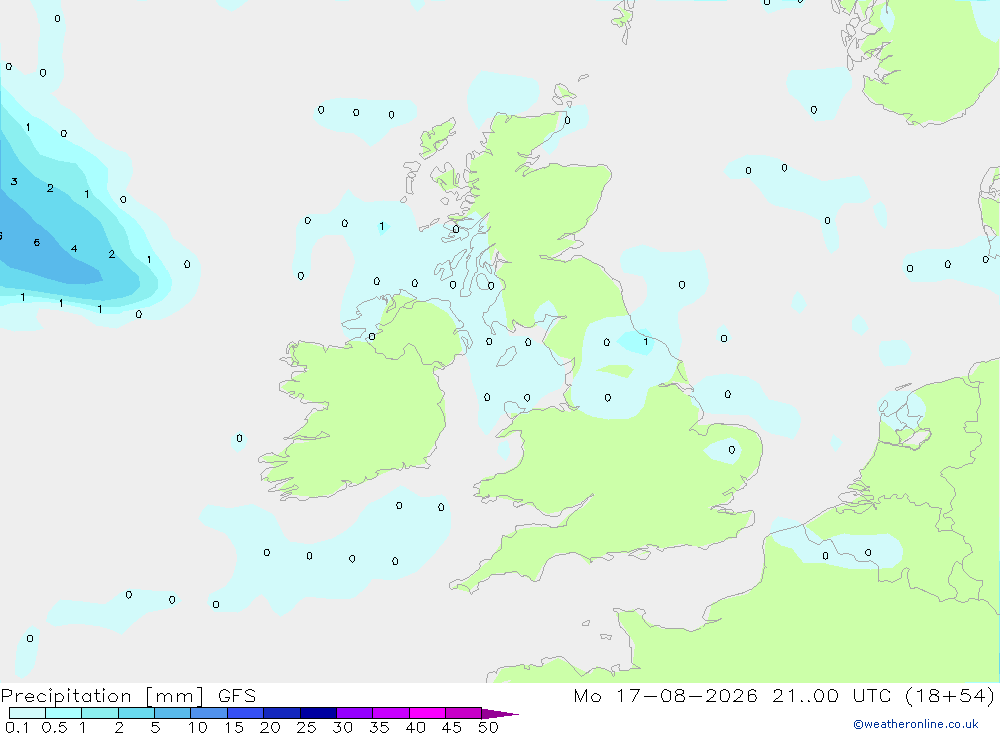Open the weatheronline.co.uk link
This screenshot has width=1000, height=733.
[x=916, y=724]
